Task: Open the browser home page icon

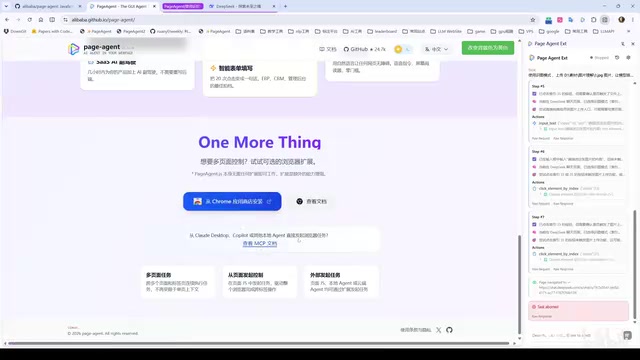Action: 41,20
